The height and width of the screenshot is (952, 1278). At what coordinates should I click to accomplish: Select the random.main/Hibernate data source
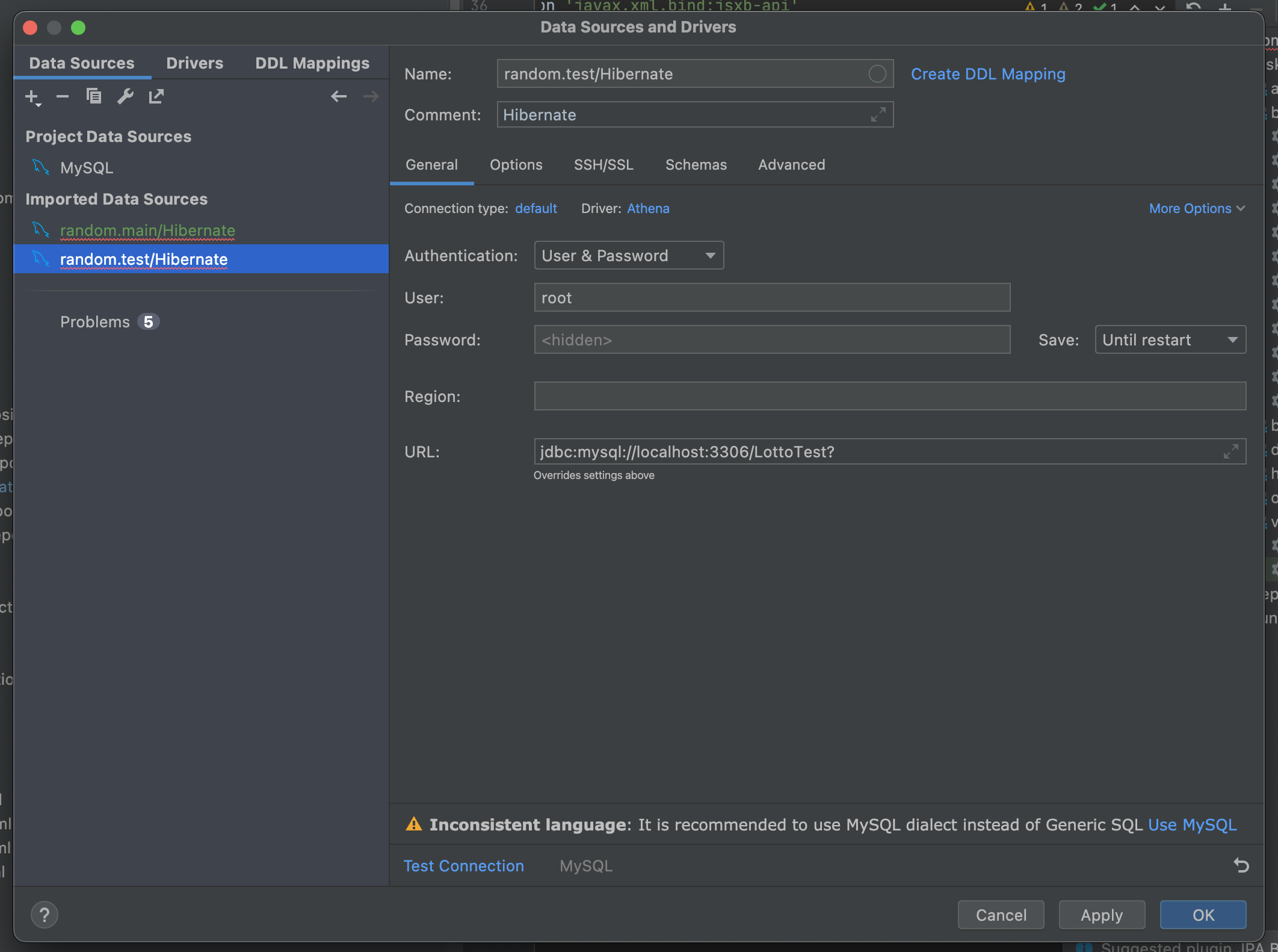[147, 230]
